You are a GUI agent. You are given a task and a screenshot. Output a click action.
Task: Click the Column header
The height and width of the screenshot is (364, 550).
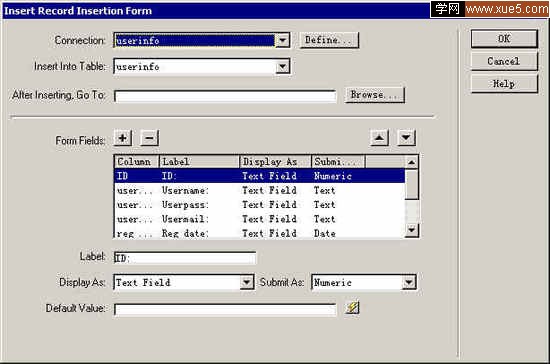pos(137,162)
